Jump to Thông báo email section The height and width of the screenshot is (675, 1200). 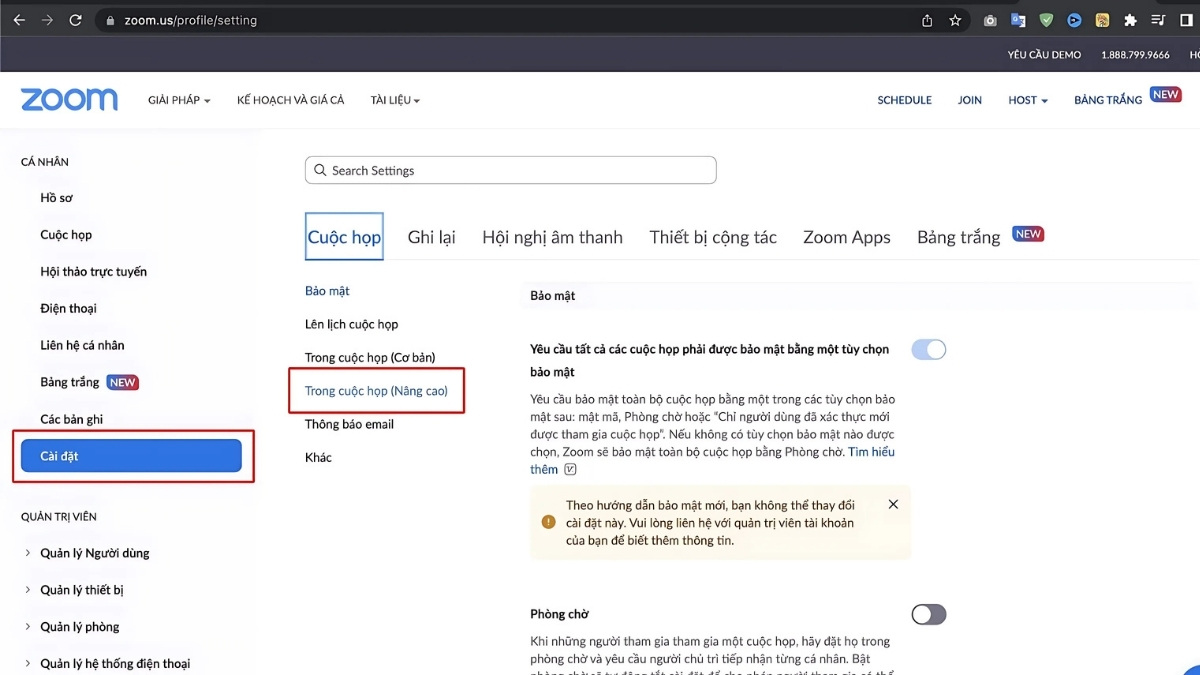349,424
